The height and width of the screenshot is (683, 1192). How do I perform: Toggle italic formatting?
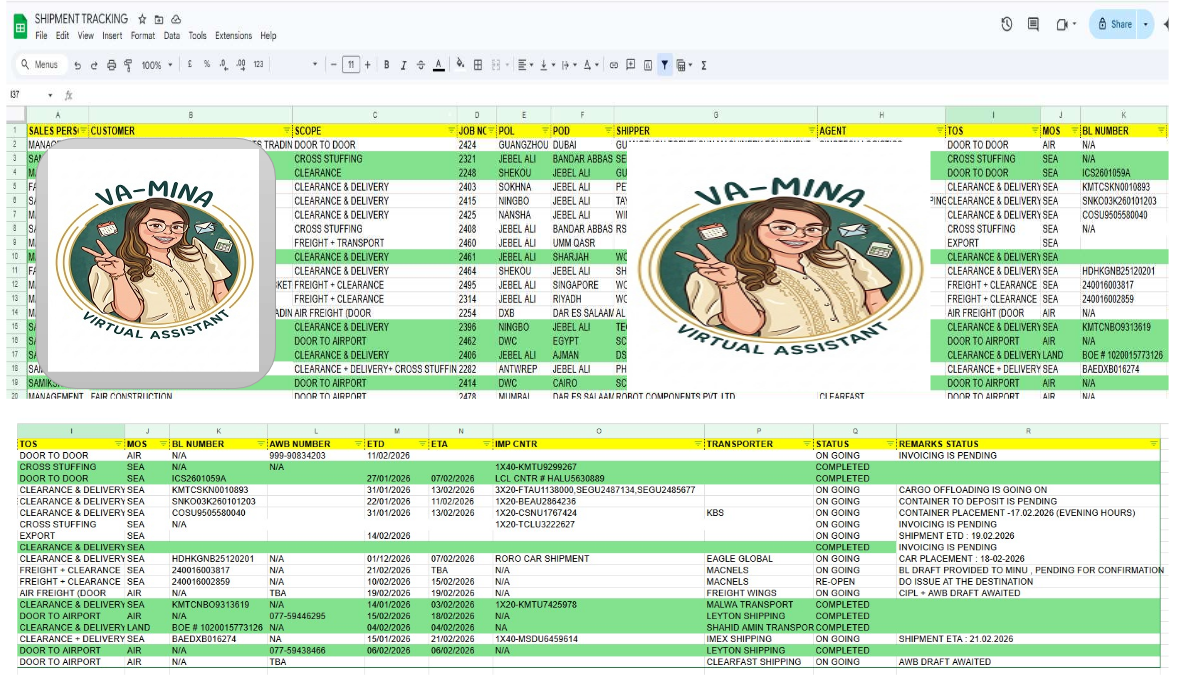tap(404, 65)
